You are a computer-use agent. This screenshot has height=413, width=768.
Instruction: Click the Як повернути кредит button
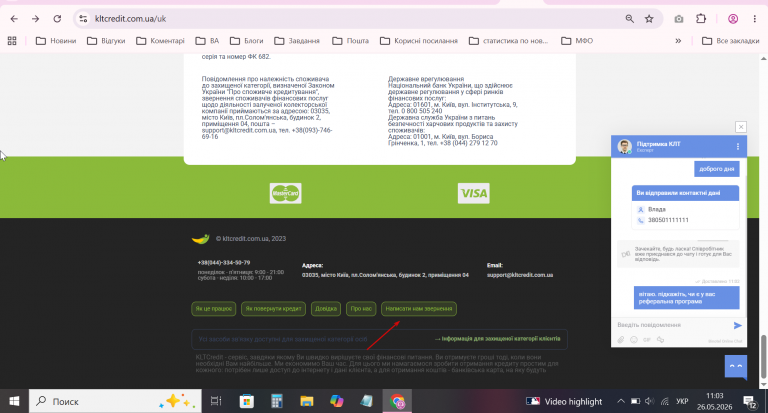click(273, 309)
